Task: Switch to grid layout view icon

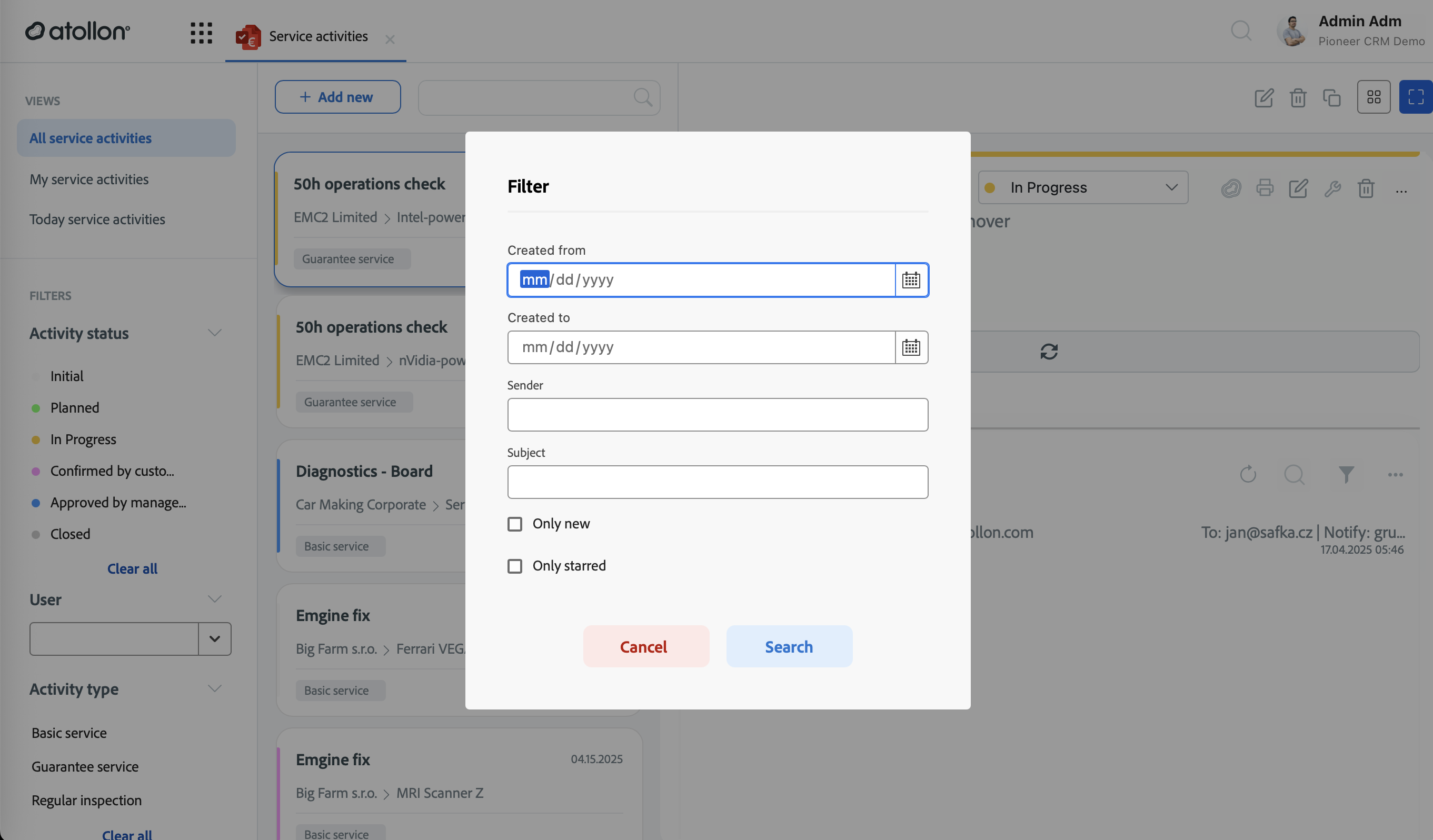Action: (x=1374, y=97)
